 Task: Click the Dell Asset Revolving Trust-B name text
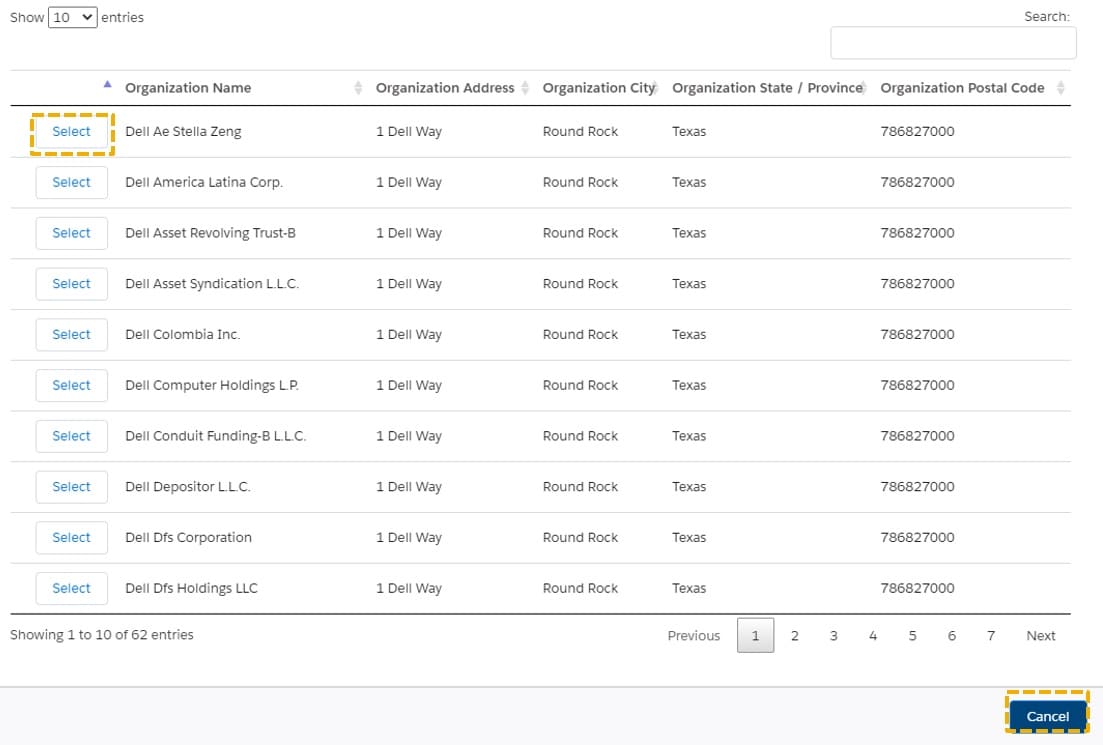click(x=210, y=233)
